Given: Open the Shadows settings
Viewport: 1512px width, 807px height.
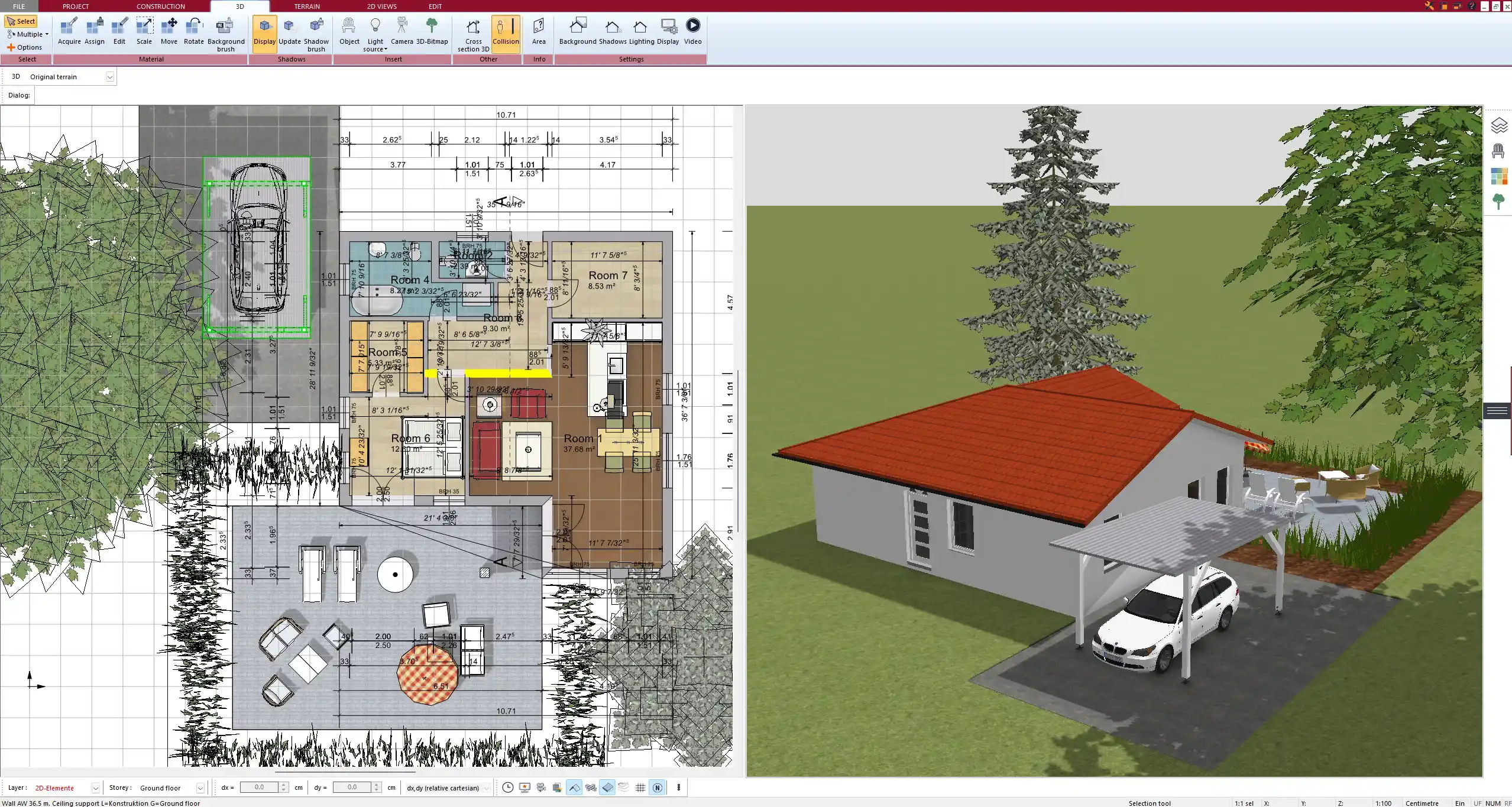Looking at the screenshot, I should pyautogui.click(x=613, y=32).
